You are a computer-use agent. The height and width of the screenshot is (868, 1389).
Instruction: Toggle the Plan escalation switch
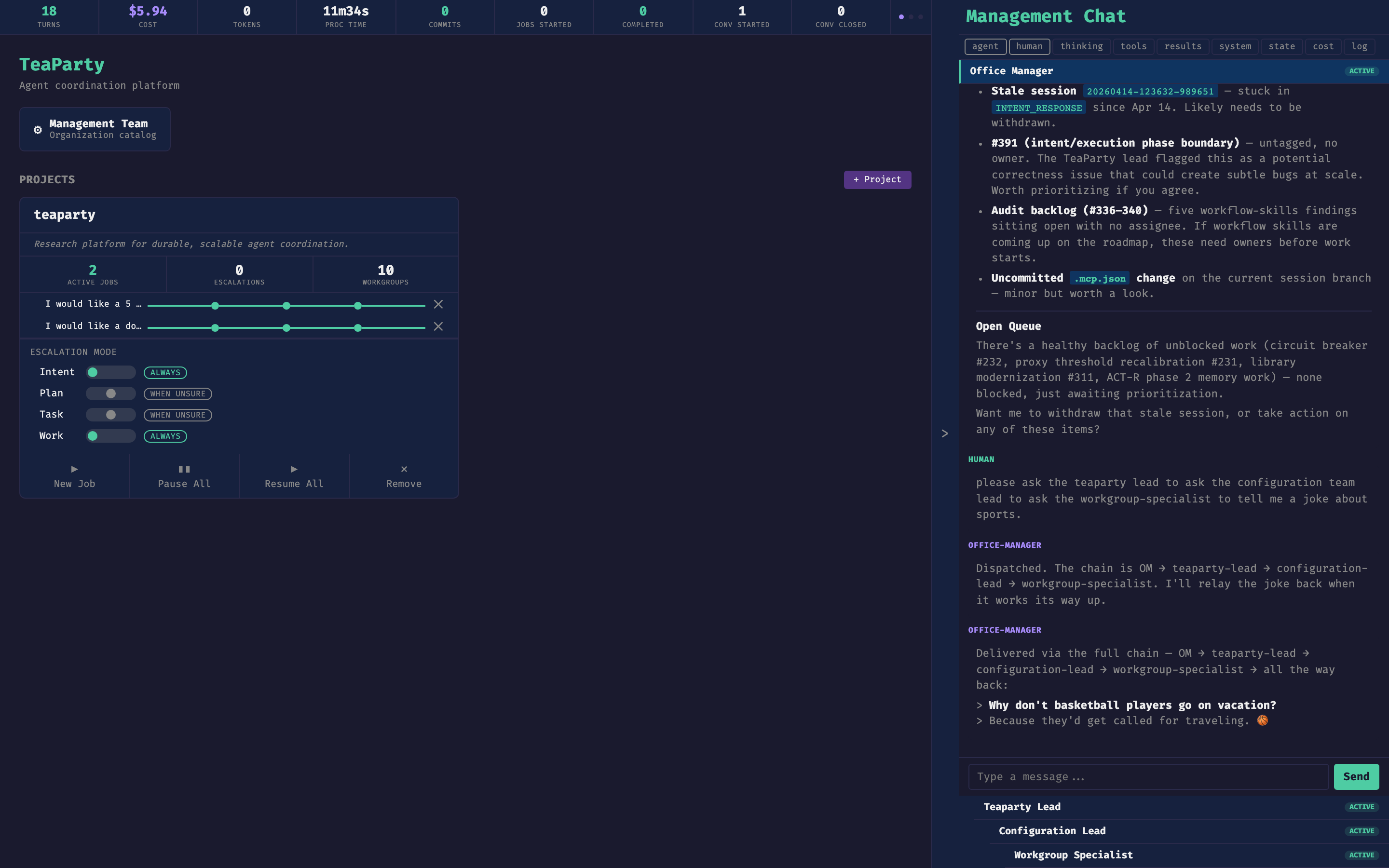(111, 393)
